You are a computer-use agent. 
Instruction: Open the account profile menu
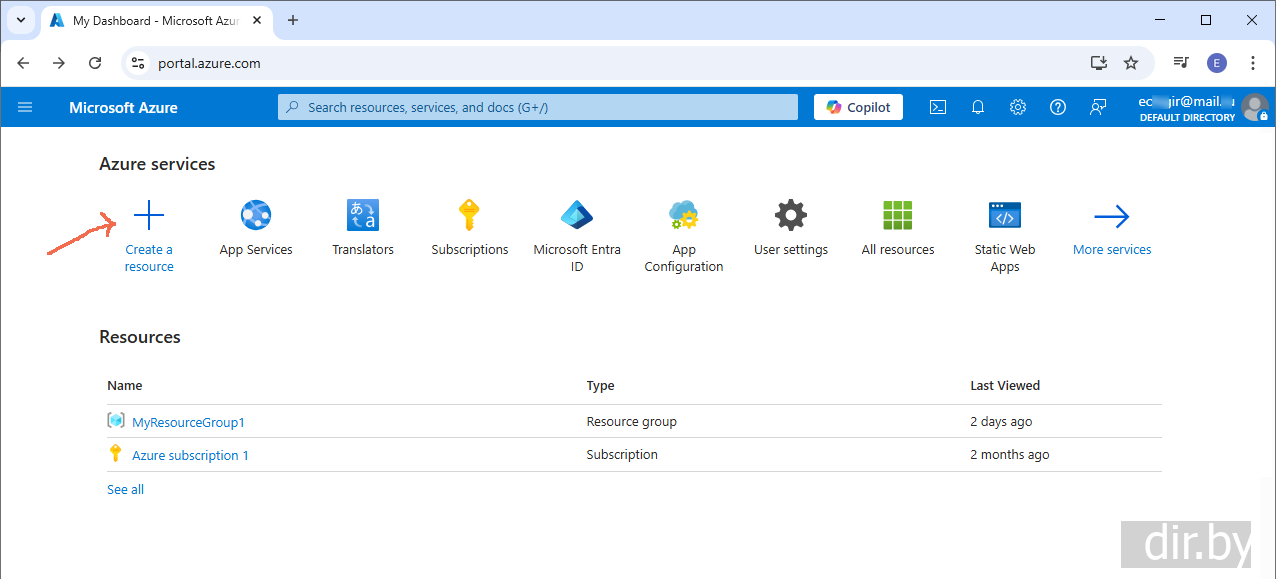tap(1254, 107)
